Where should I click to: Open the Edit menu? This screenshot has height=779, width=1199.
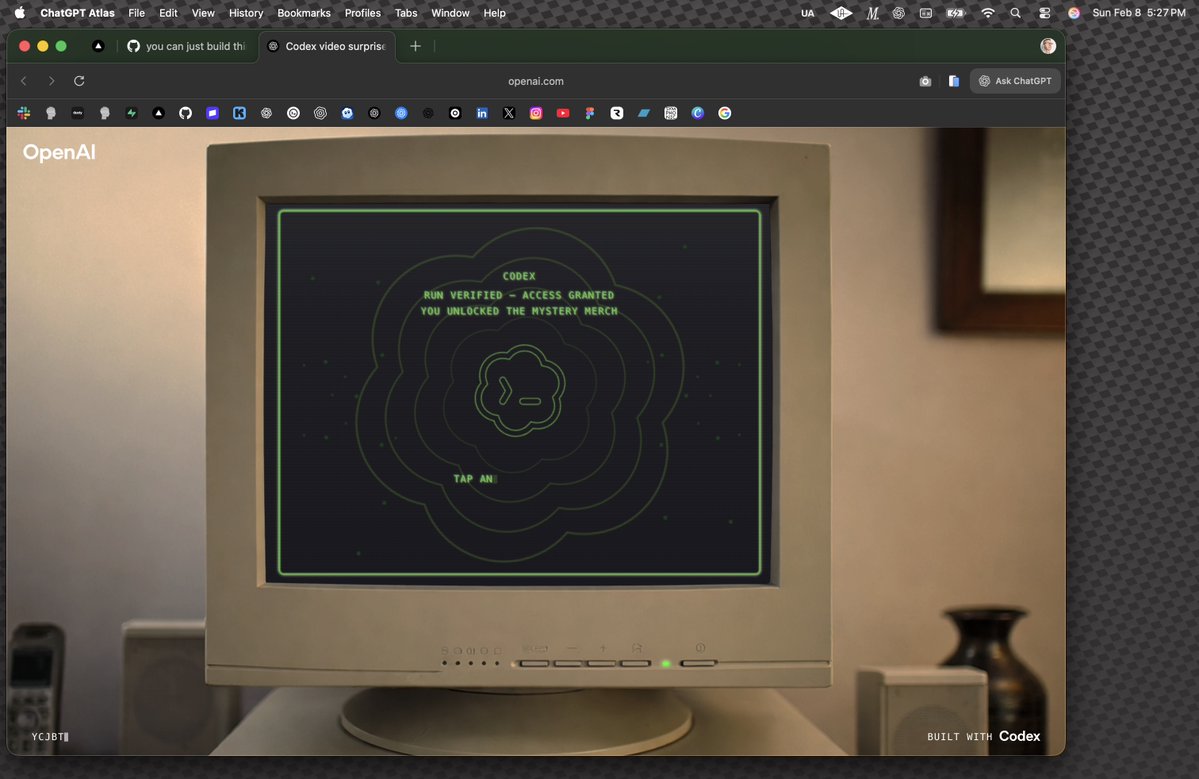(x=168, y=13)
